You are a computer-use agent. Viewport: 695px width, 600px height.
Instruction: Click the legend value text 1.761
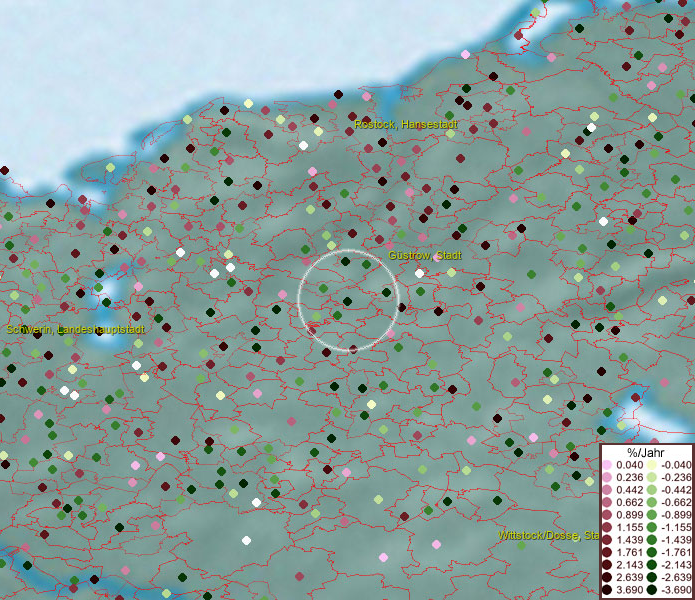pyautogui.click(x=629, y=553)
